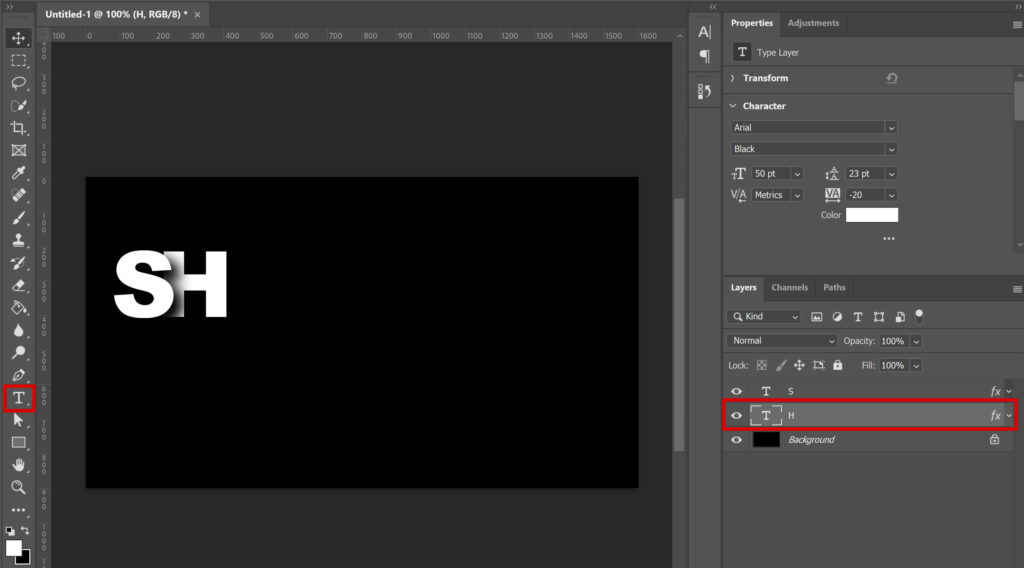Open the Fill value dropdown
Screen dimensions: 1024x568
pyautogui.click(x=916, y=366)
